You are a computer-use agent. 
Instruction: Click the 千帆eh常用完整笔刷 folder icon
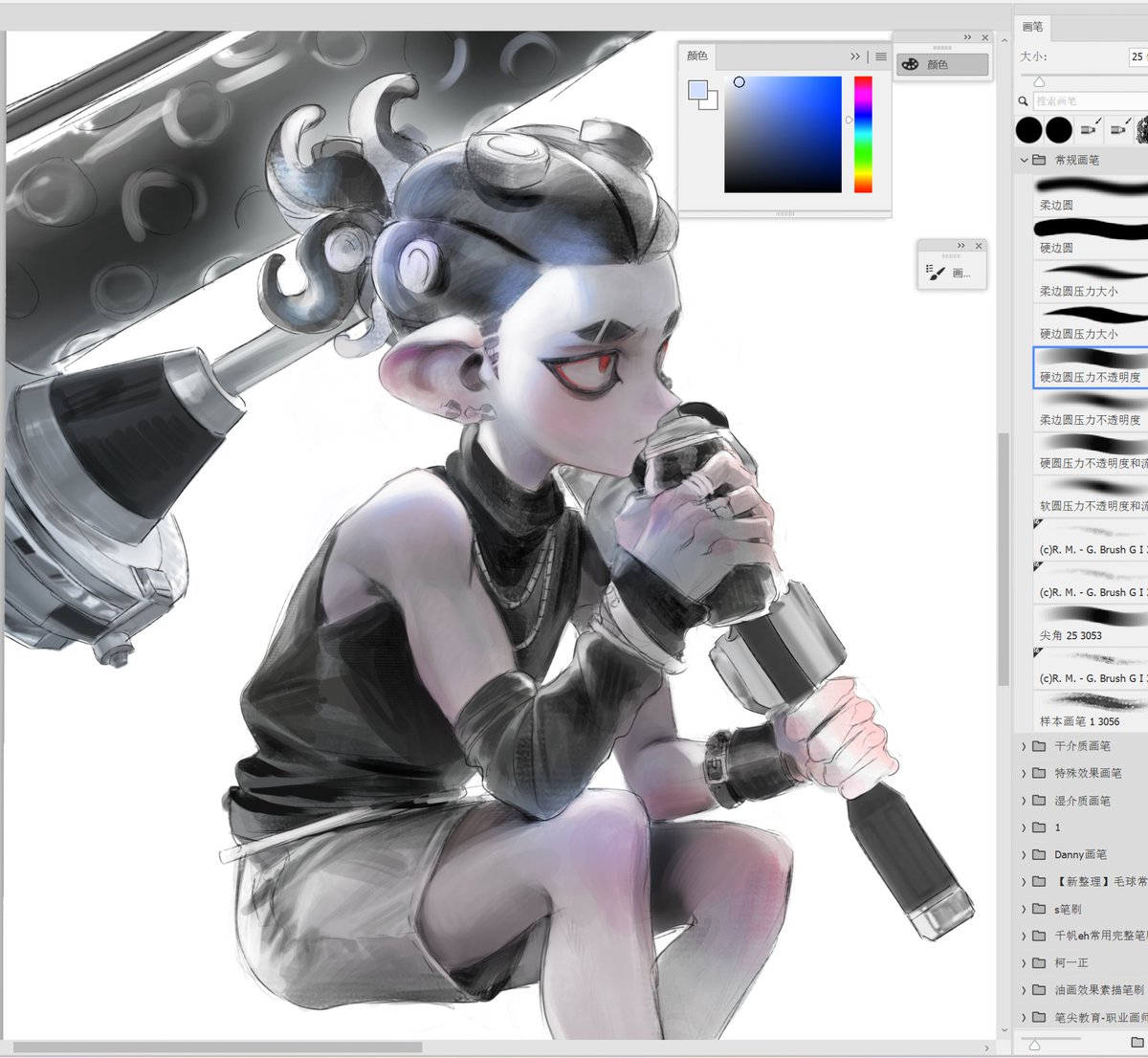point(1039,936)
